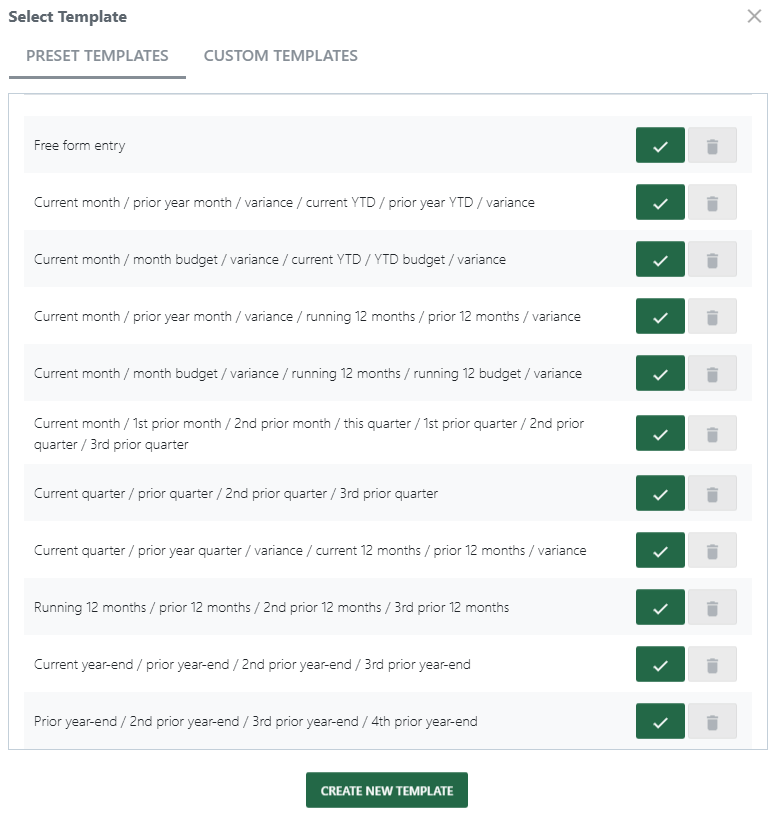Delete the month budget variance YTD template
775x815 pixels.
coord(712,259)
